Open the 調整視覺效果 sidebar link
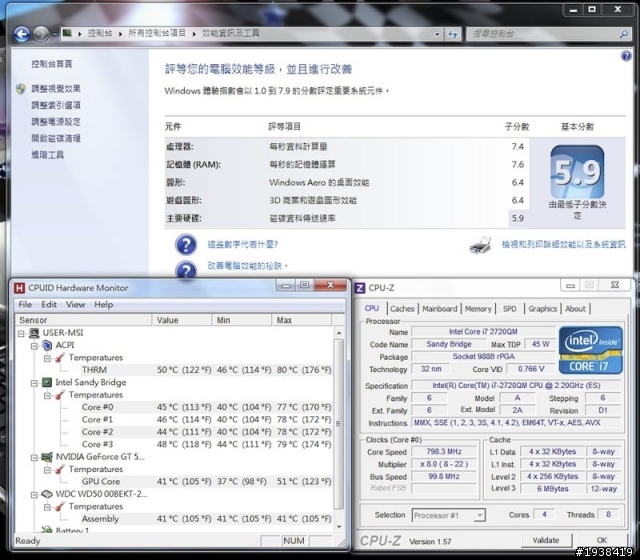 [x=56, y=89]
